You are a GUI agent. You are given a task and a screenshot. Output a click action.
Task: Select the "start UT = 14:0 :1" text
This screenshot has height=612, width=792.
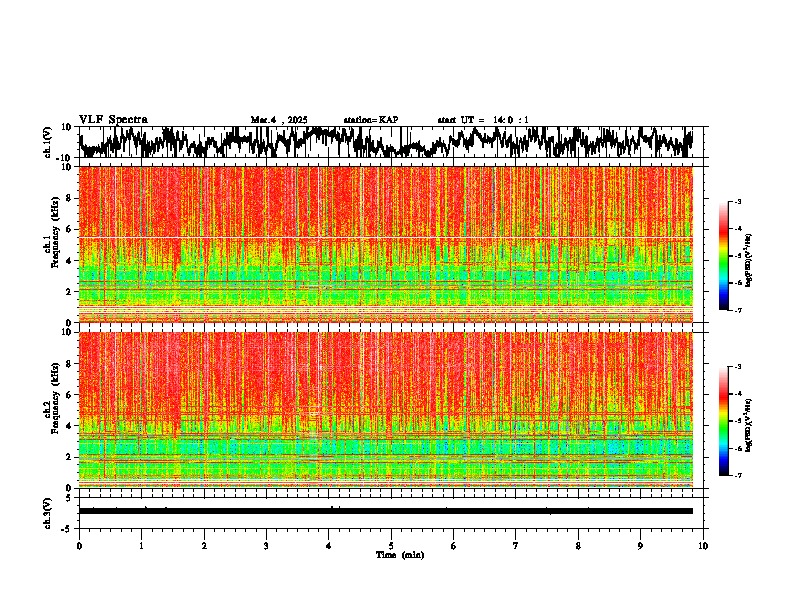point(483,120)
